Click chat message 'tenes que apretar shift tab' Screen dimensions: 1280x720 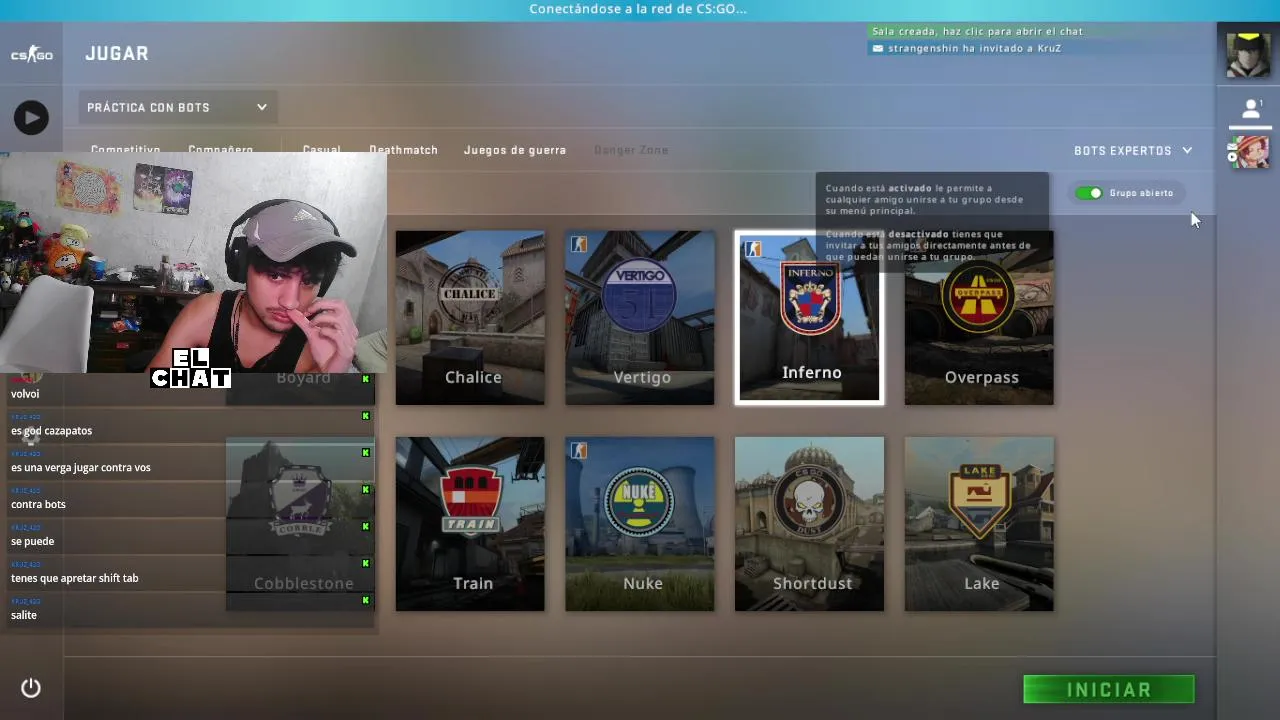[74, 578]
